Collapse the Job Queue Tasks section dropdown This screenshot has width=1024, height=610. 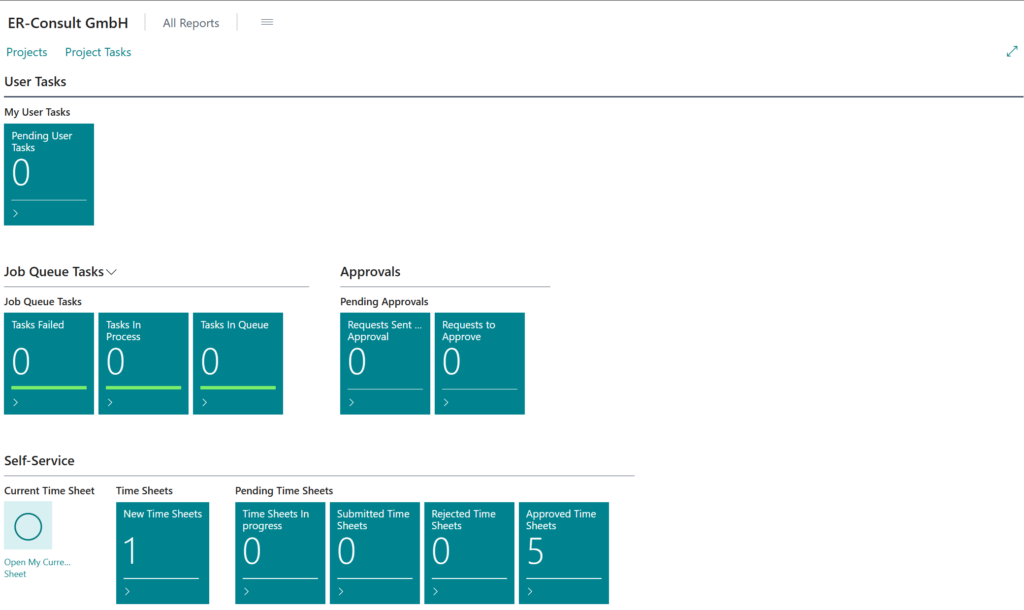(x=112, y=272)
